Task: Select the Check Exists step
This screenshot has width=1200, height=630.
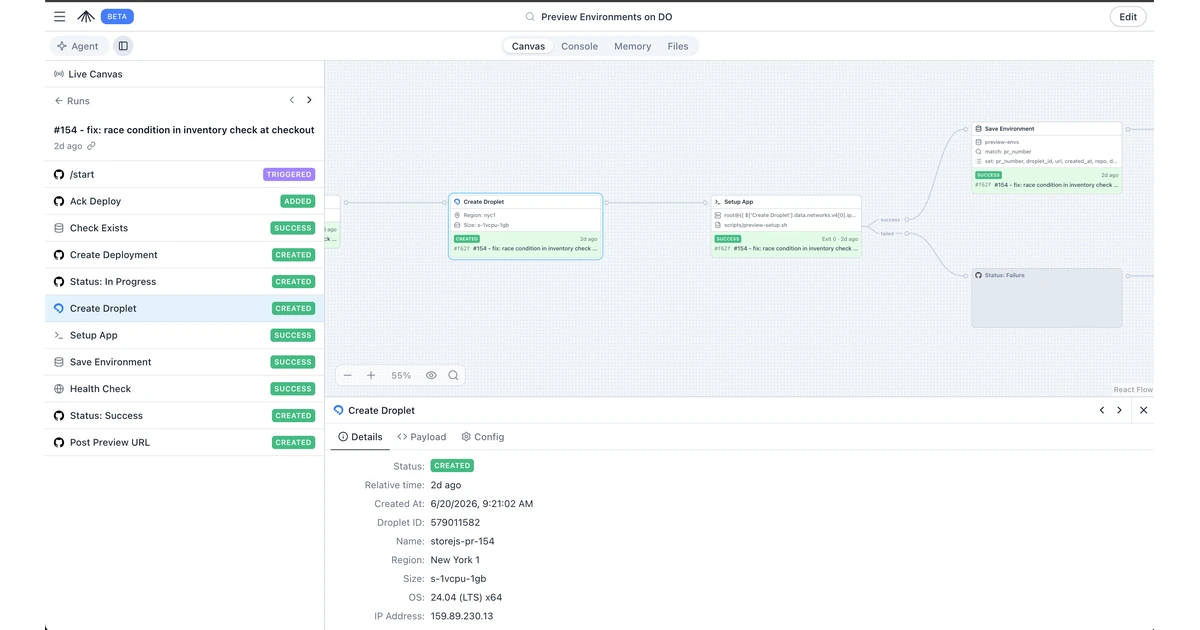Action: click(x=185, y=228)
